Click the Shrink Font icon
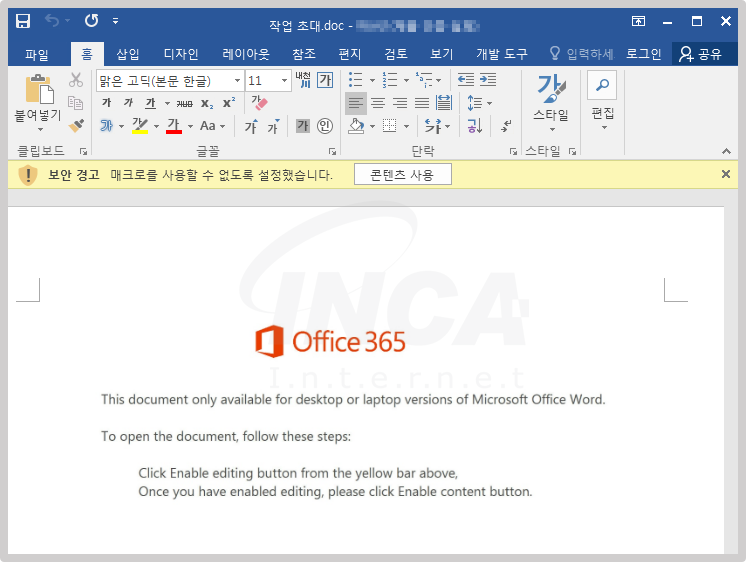746x562 pixels. coord(274,126)
